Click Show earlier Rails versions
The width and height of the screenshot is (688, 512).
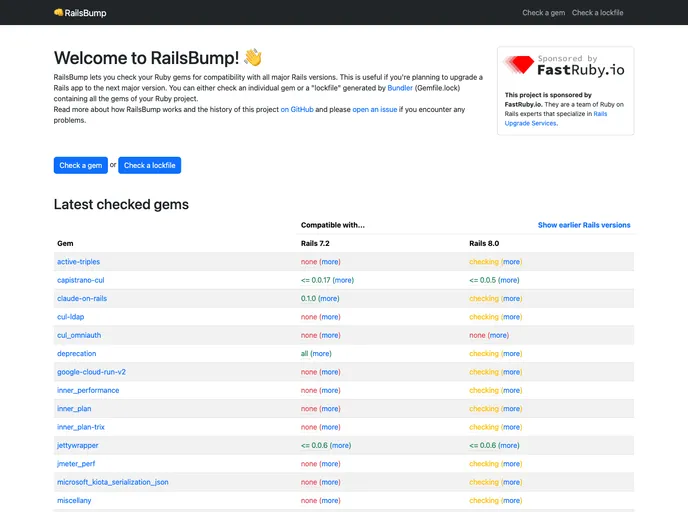tap(584, 225)
